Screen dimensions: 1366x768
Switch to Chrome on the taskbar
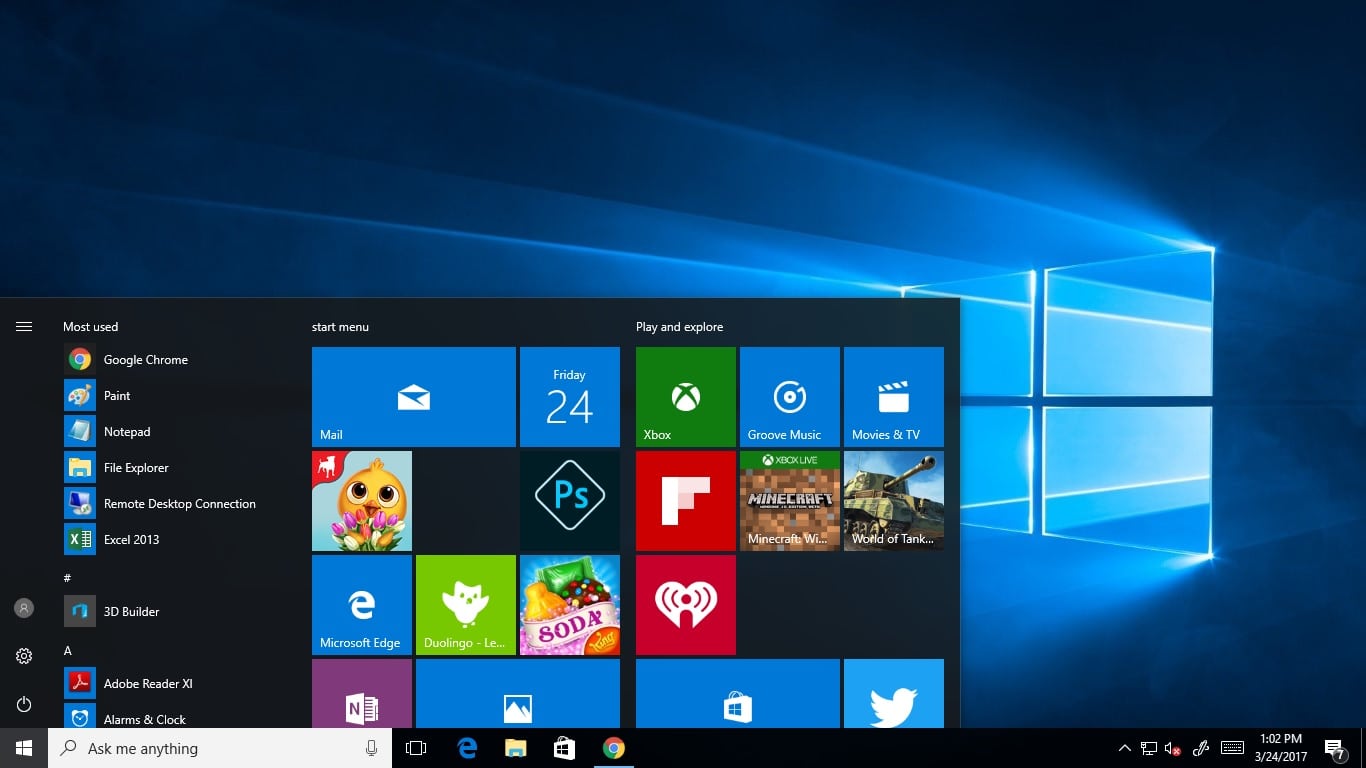click(614, 748)
